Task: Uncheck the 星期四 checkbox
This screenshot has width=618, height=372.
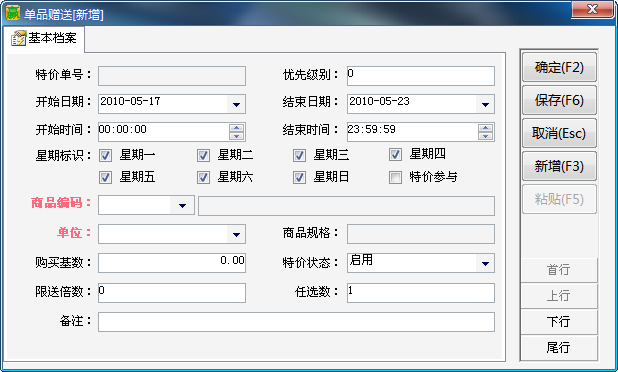Action: [x=395, y=154]
